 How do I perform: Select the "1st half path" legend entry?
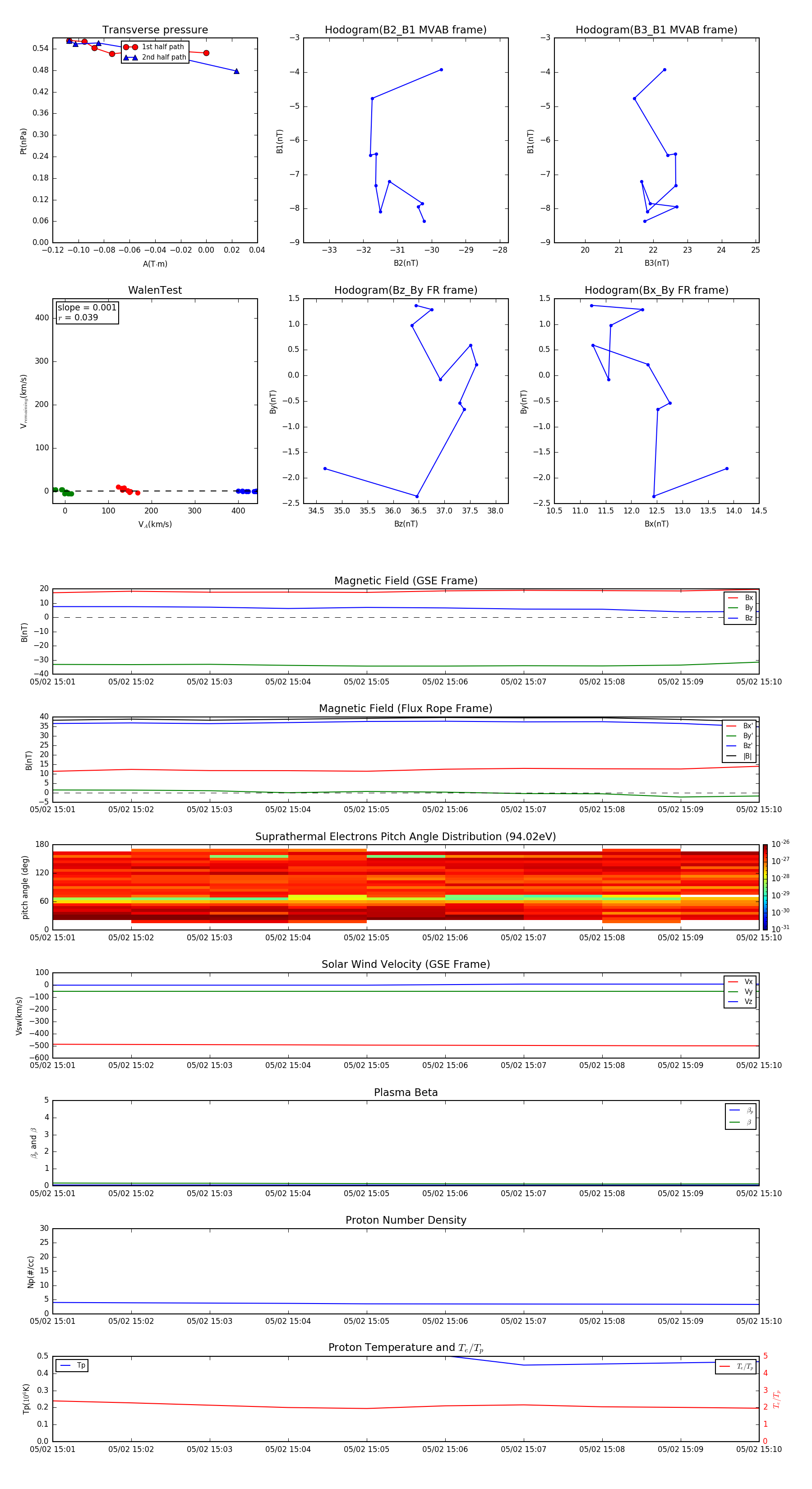coord(154,47)
